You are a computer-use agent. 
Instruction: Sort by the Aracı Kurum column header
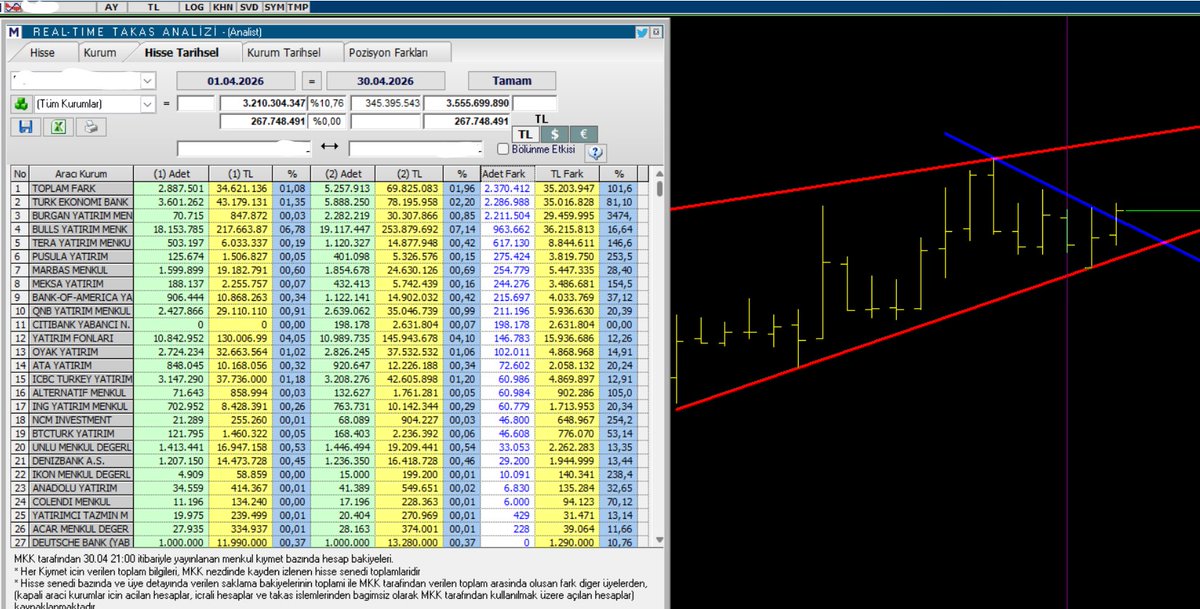pos(81,173)
